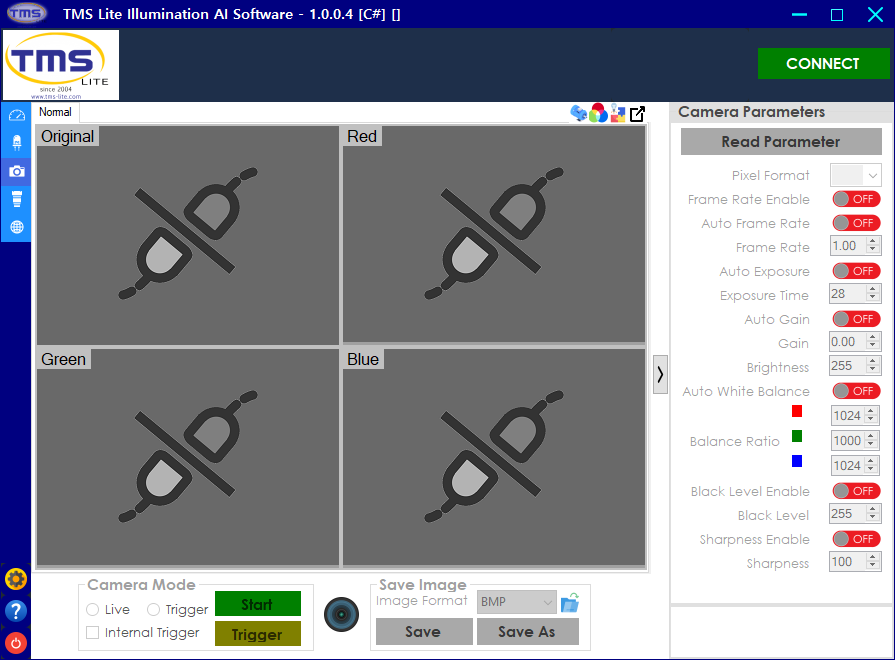The height and width of the screenshot is (660, 895).
Task: Open the camera panel in the sidebar
Action: click(15, 170)
